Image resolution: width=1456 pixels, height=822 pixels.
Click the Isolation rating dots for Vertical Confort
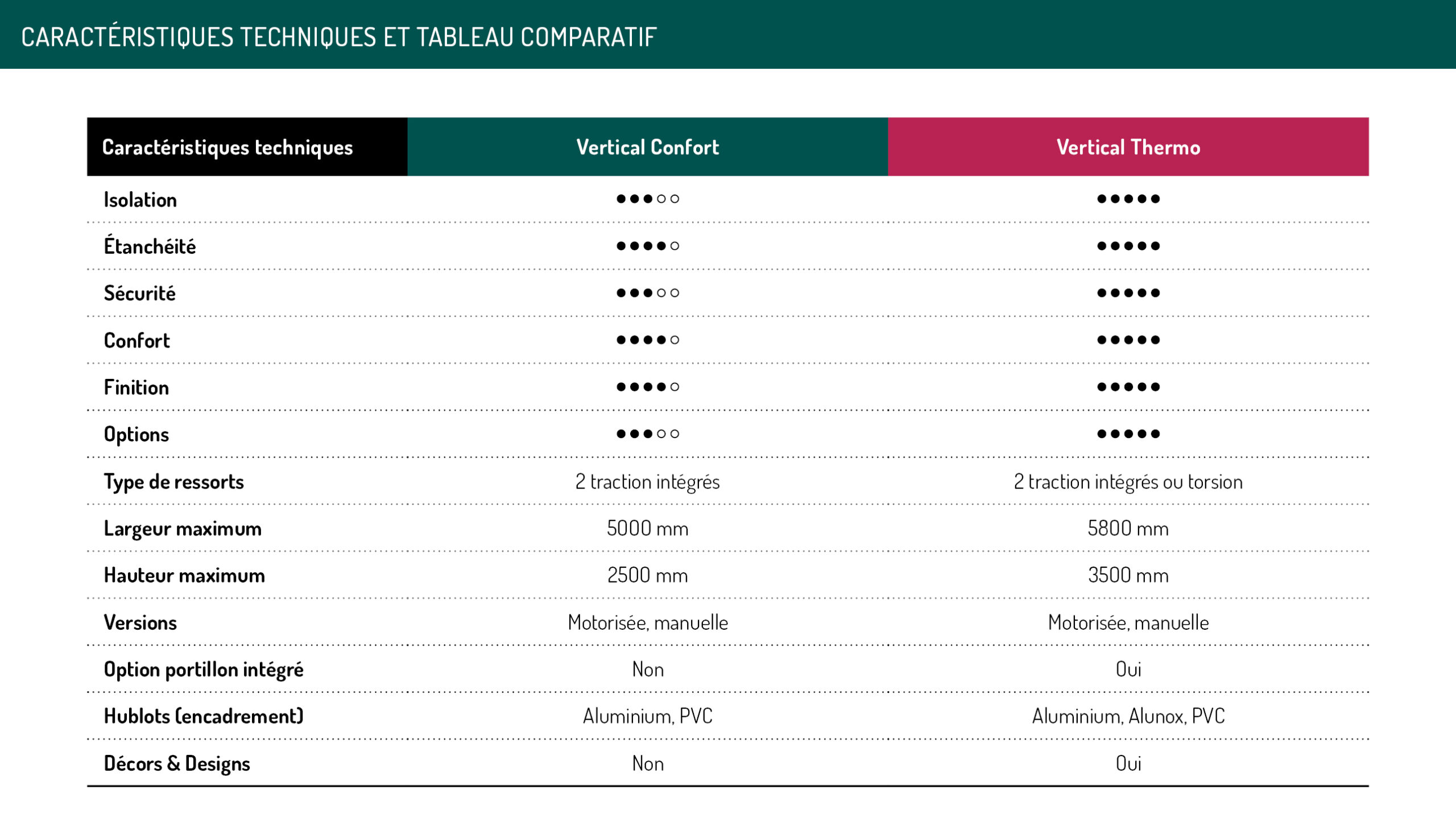click(x=648, y=199)
